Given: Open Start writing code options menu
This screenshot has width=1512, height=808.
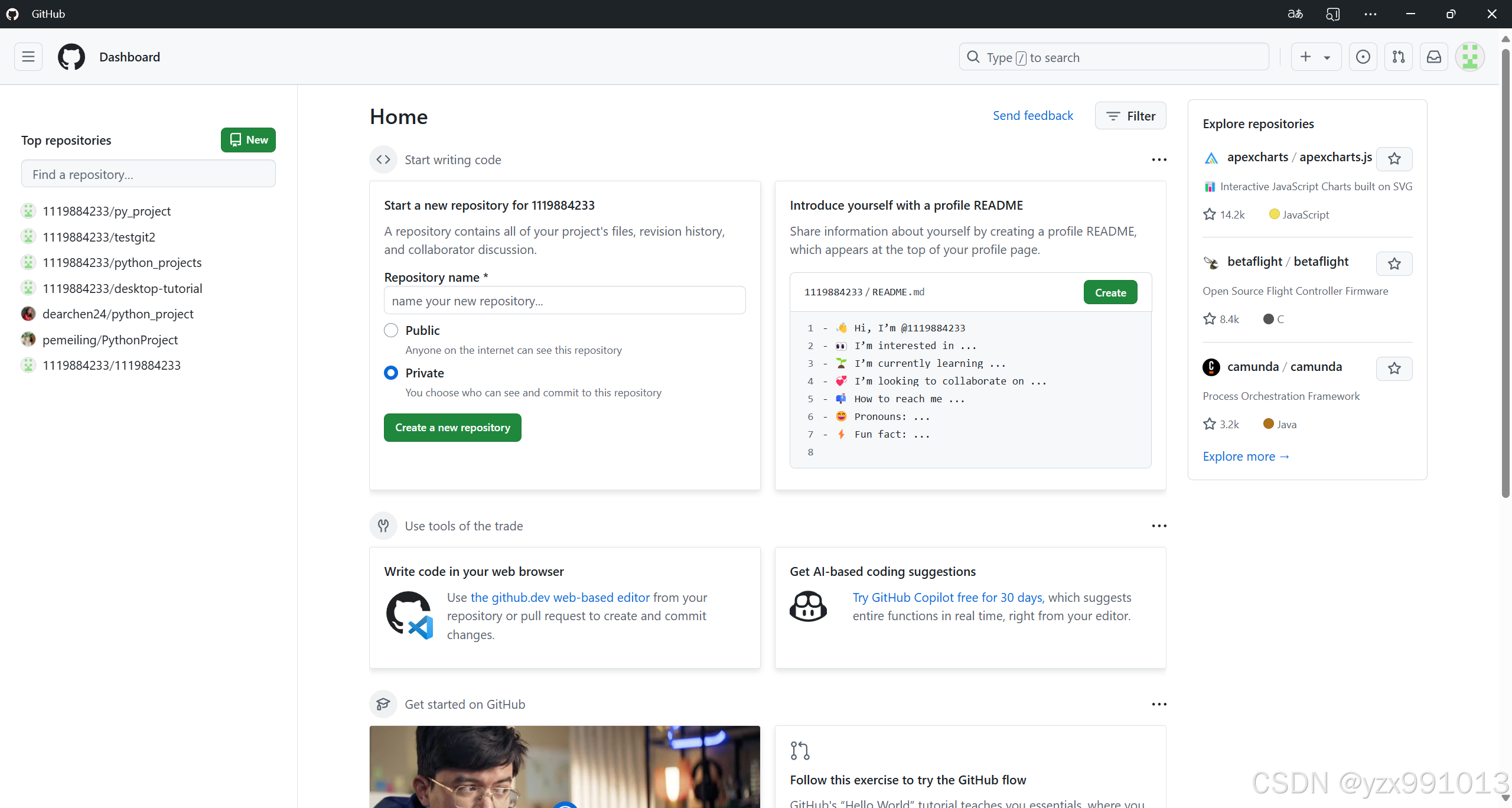Looking at the screenshot, I should pos(1159,159).
